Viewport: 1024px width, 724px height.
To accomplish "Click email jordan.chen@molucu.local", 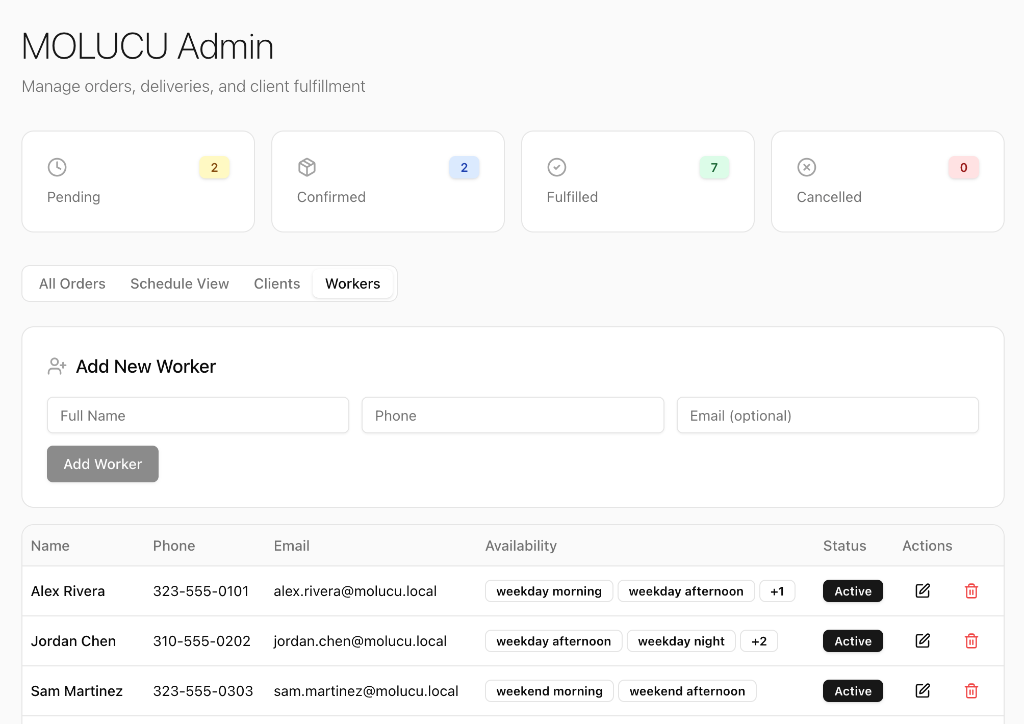I will [x=360, y=641].
